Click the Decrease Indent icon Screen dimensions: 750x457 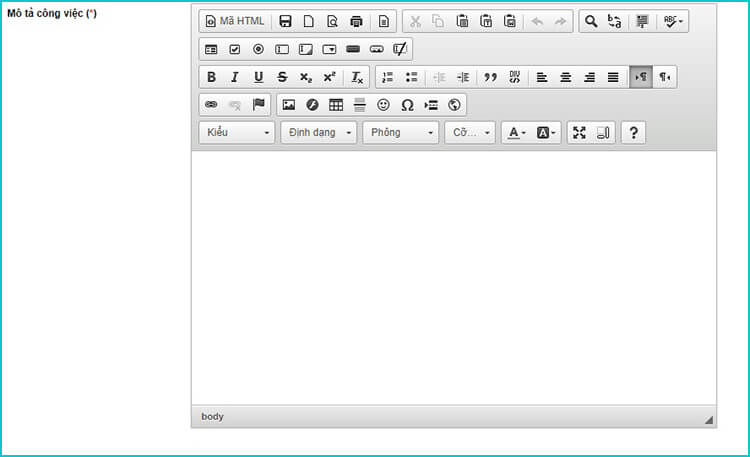[x=439, y=77]
